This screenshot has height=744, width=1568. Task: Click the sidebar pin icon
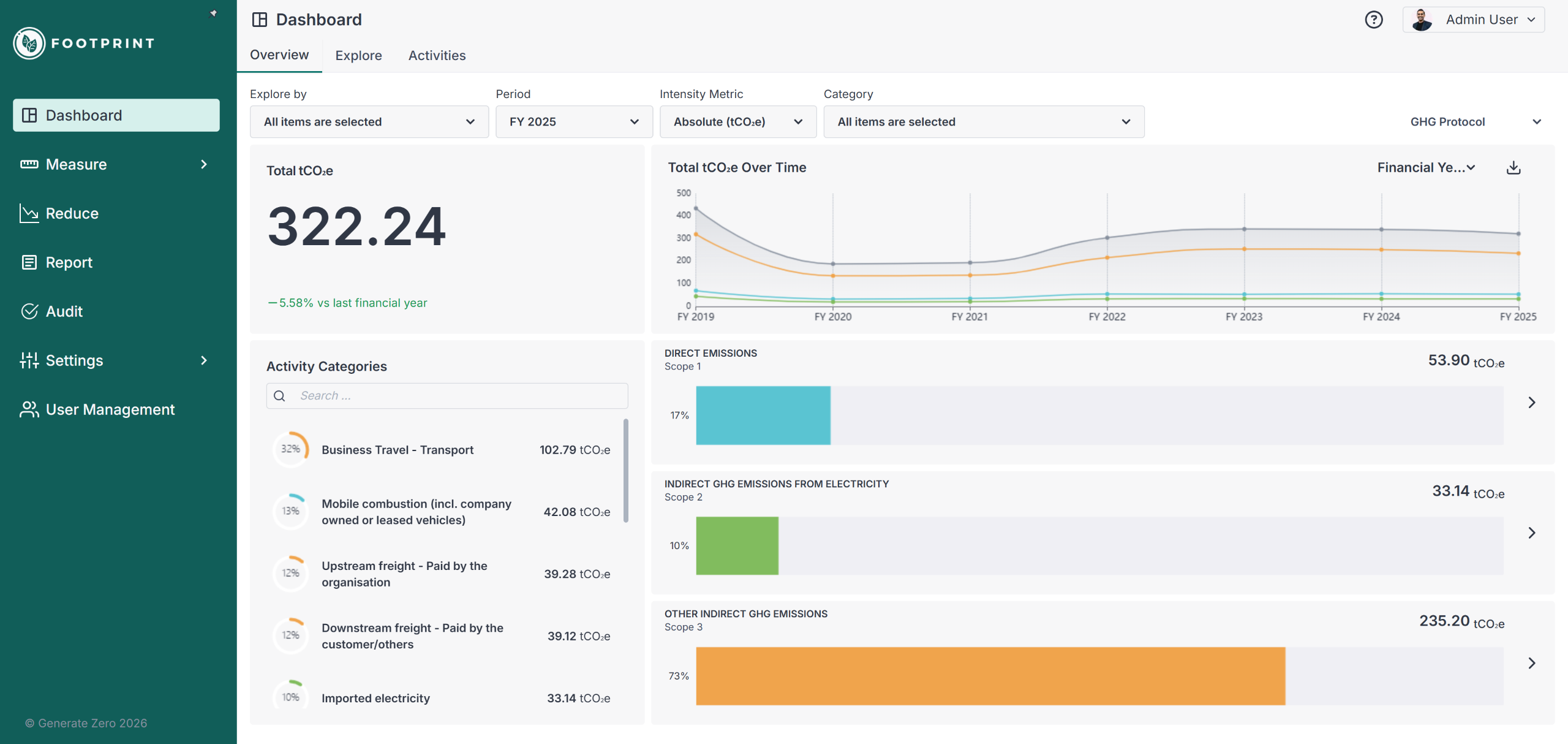[213, 13]
